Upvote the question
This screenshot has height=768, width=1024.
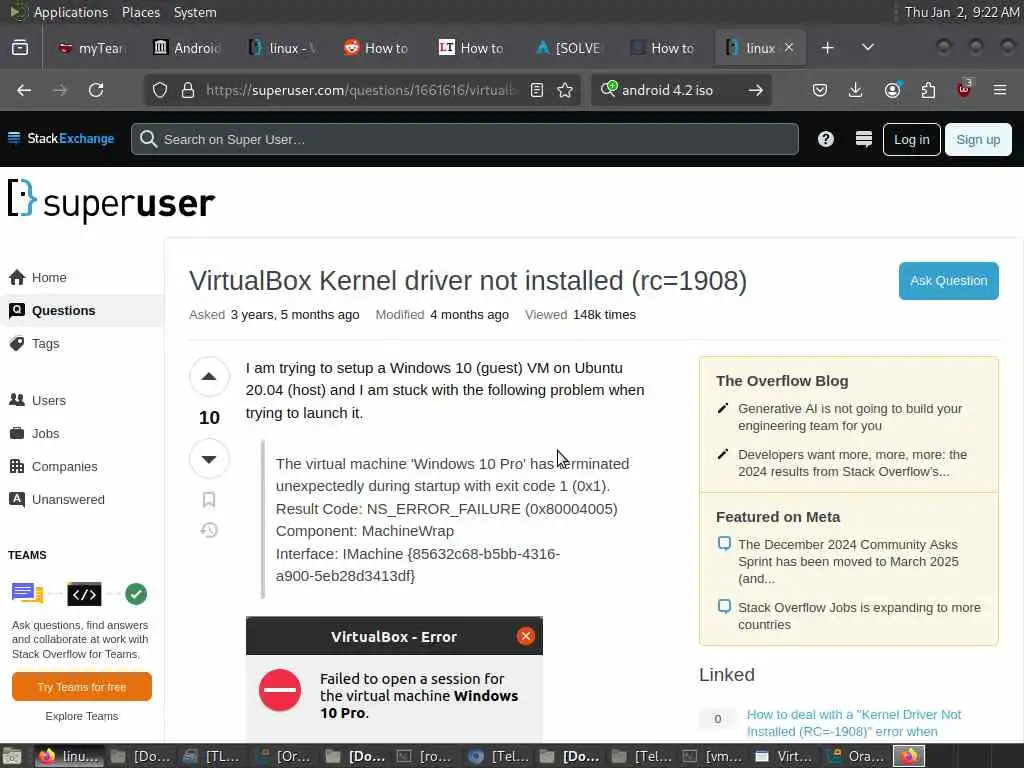[209, 376]
